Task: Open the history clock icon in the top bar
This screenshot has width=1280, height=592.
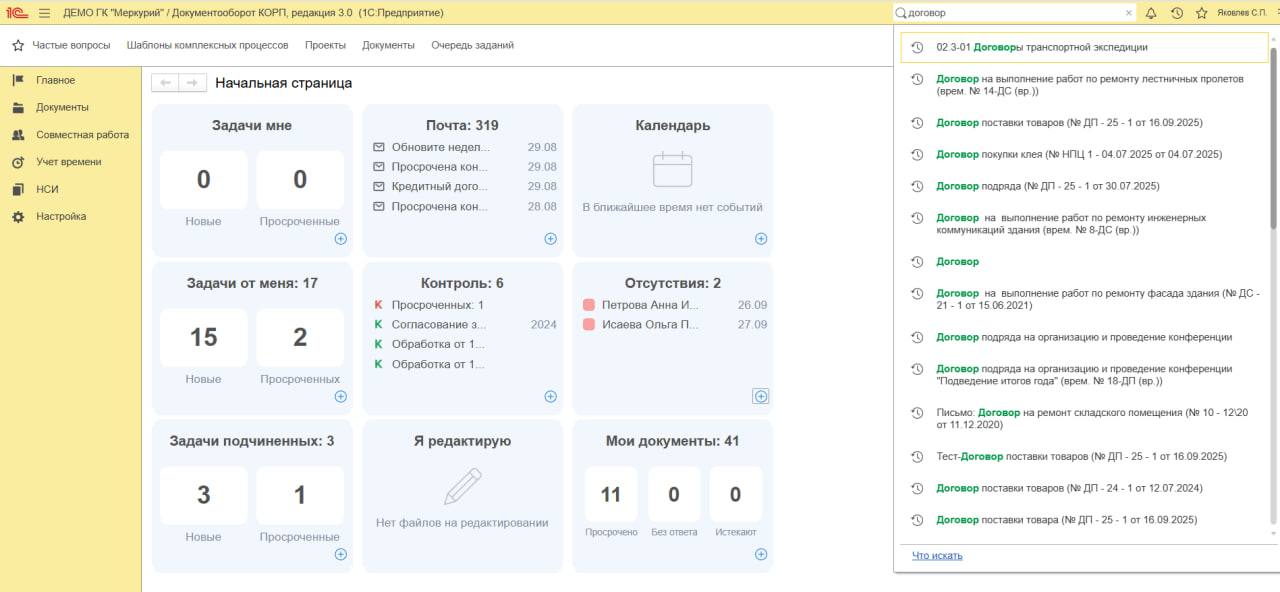Action: 1177,13
